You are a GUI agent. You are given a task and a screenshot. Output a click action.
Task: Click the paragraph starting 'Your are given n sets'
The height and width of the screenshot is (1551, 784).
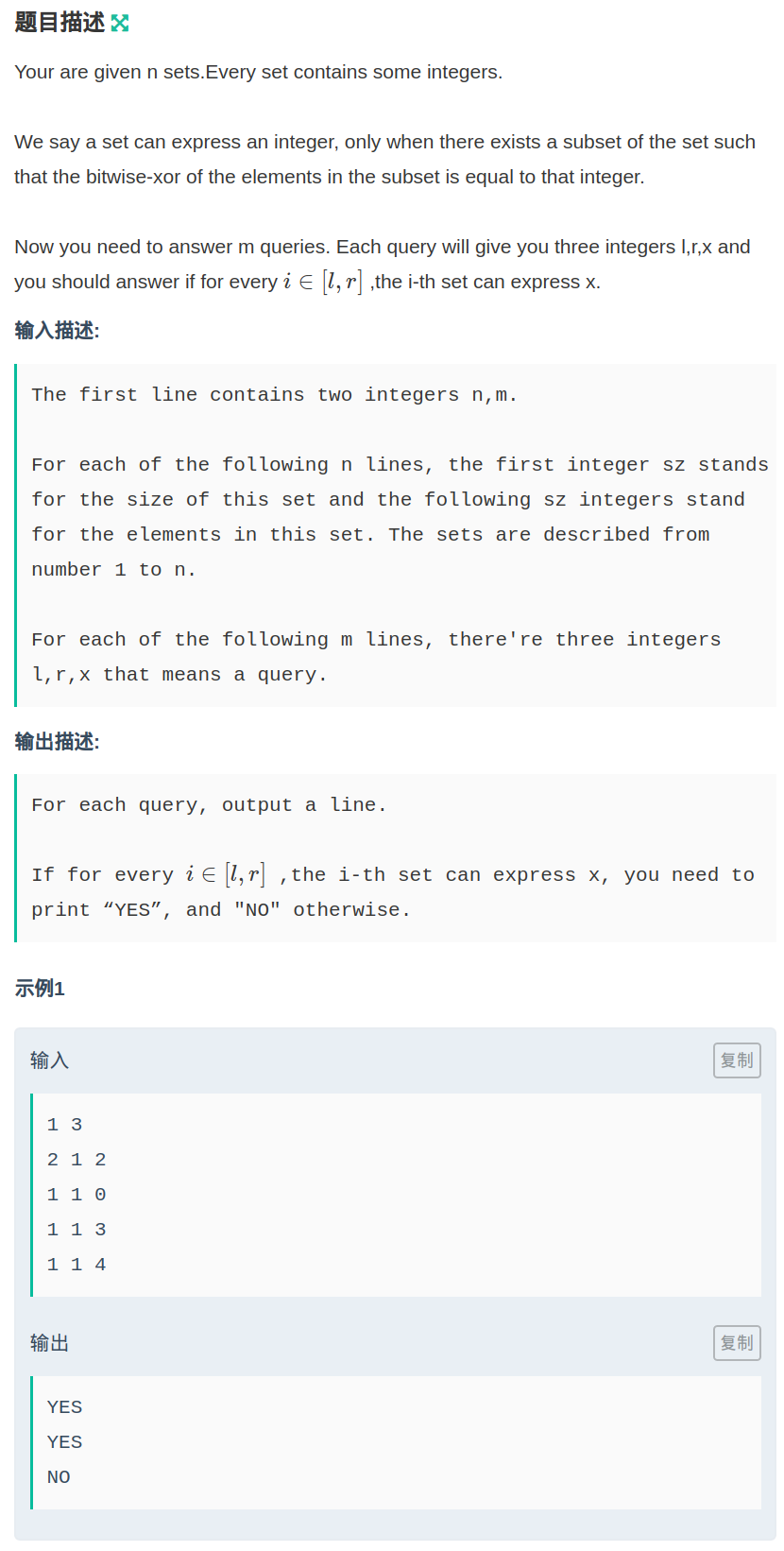point(258,72)
